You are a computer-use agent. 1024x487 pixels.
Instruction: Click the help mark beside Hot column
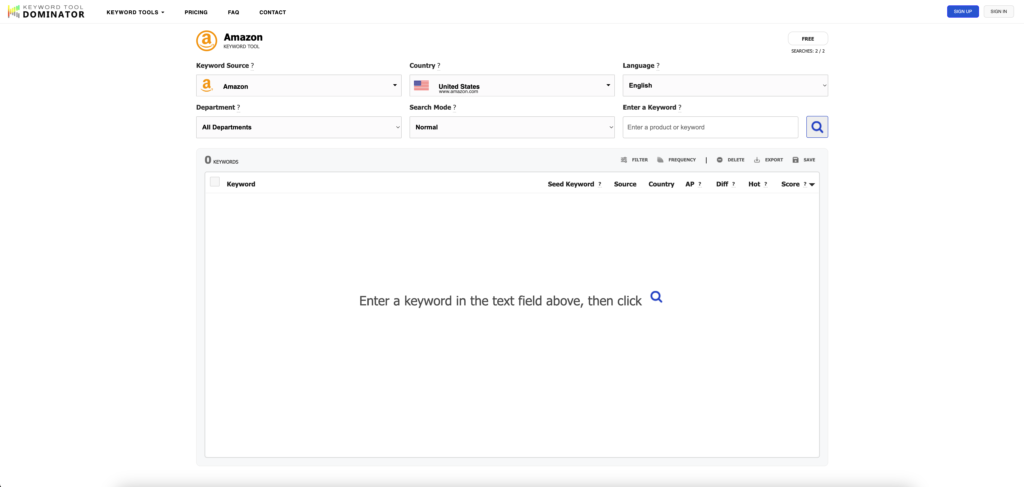[765, 185]
